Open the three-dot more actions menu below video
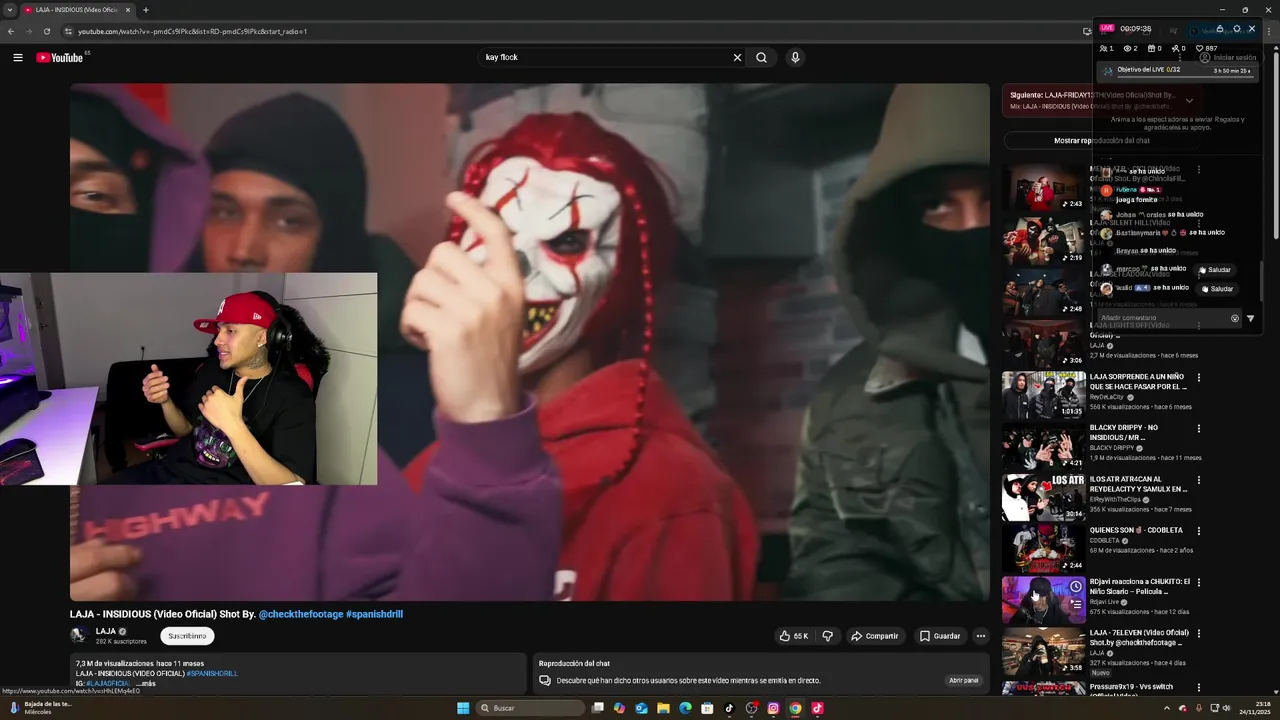Image resolution: width=1280 pixels, height=720 pixels. (x=980, y=636)
